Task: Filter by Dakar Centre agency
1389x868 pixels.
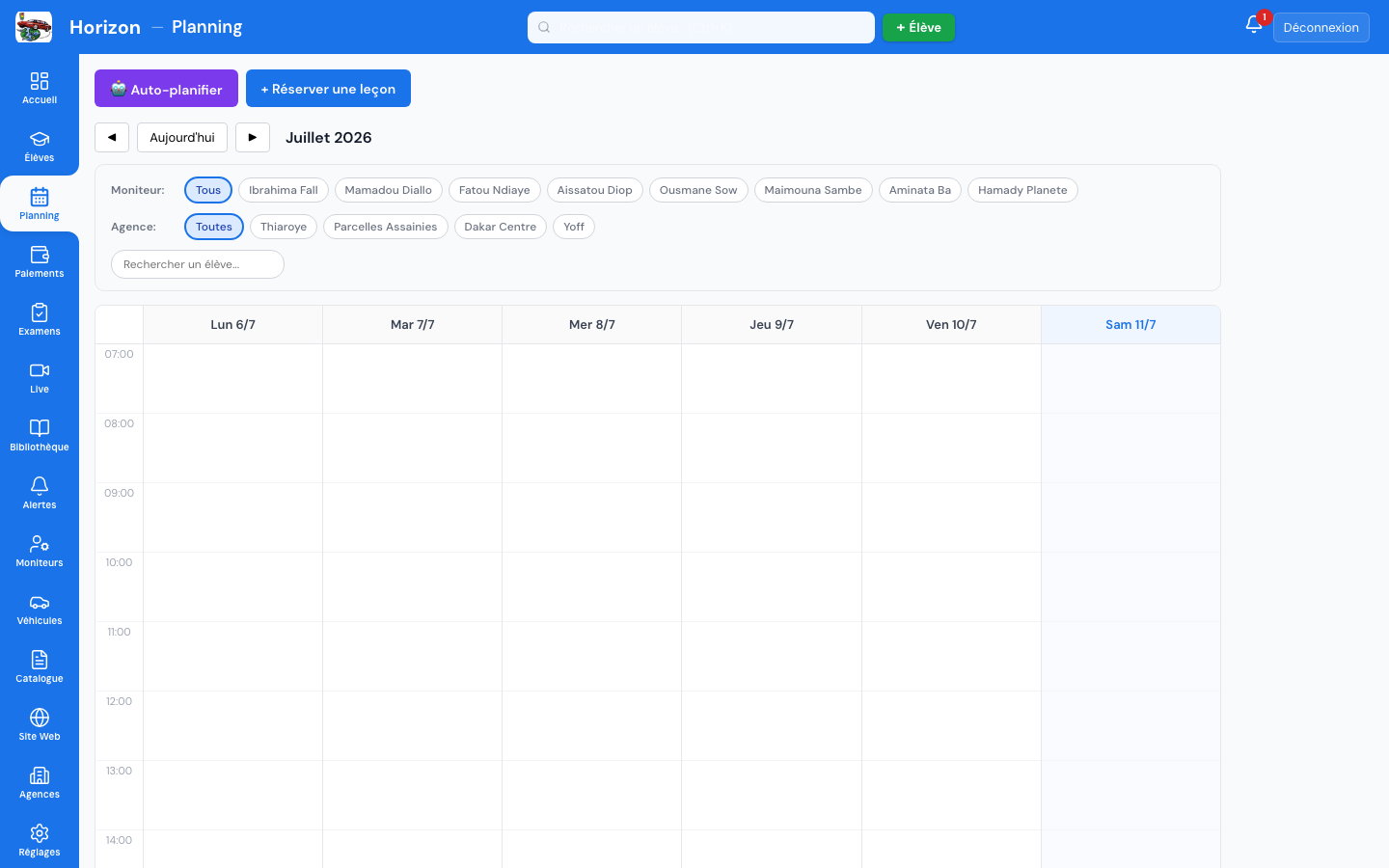Action: 501,227
